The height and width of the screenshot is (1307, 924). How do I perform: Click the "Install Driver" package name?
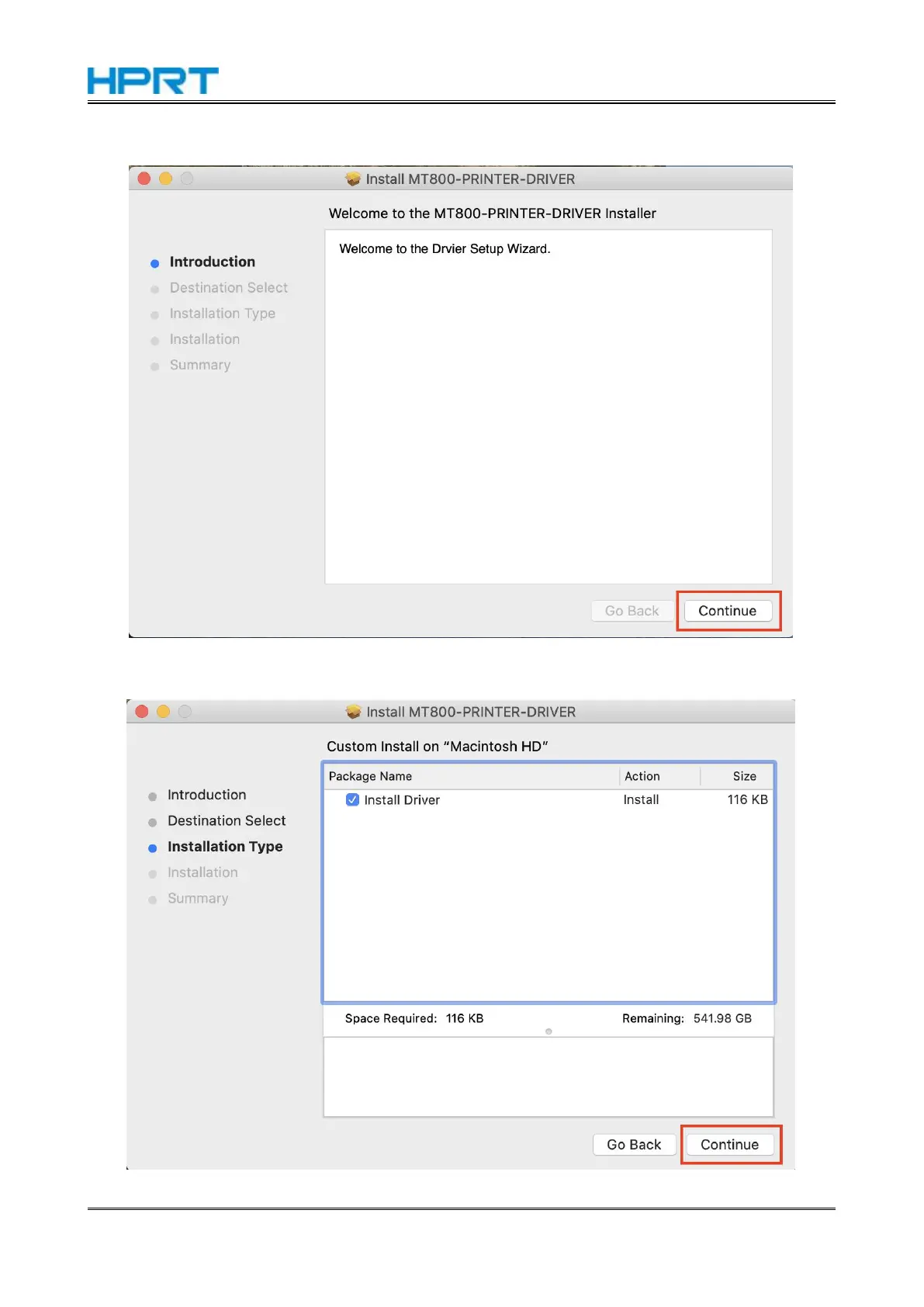click(402, 800)
